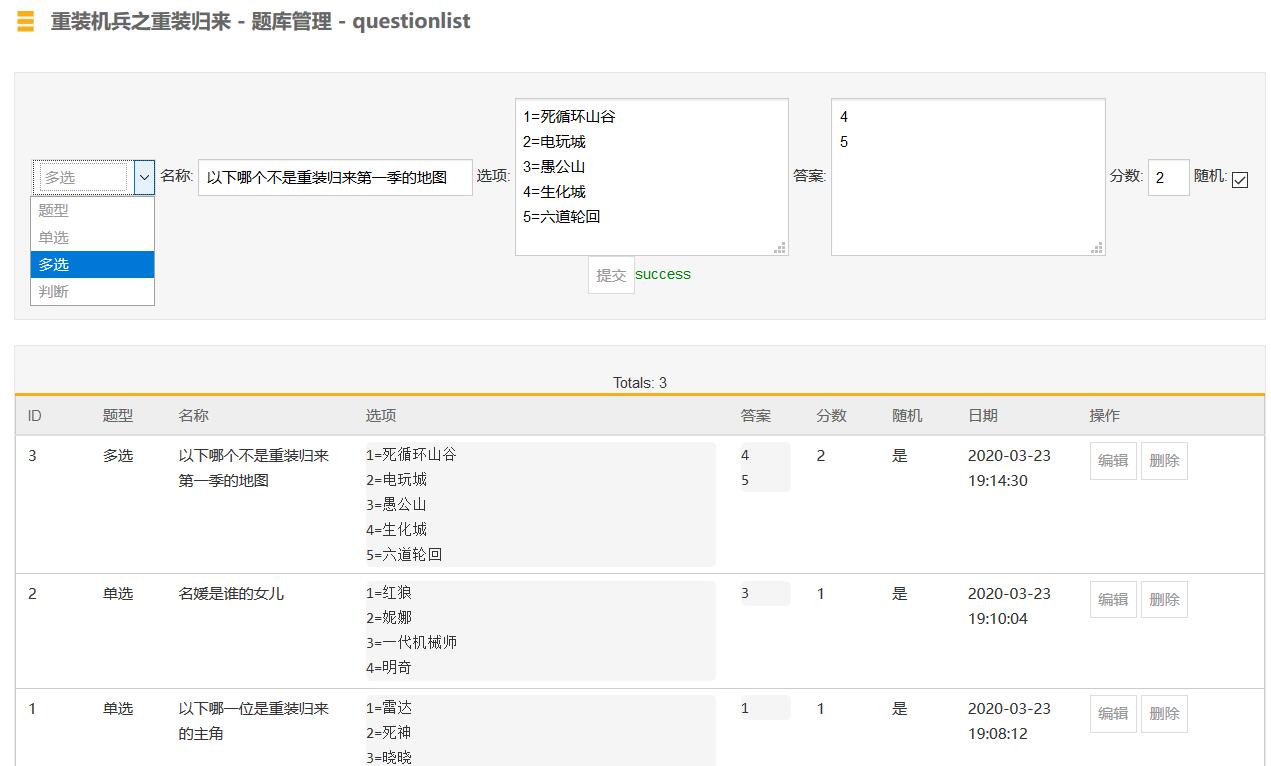This screenshot has width=1271, height=766.
Task: Grab the options textarea resize handle
Action: point(780,247)
